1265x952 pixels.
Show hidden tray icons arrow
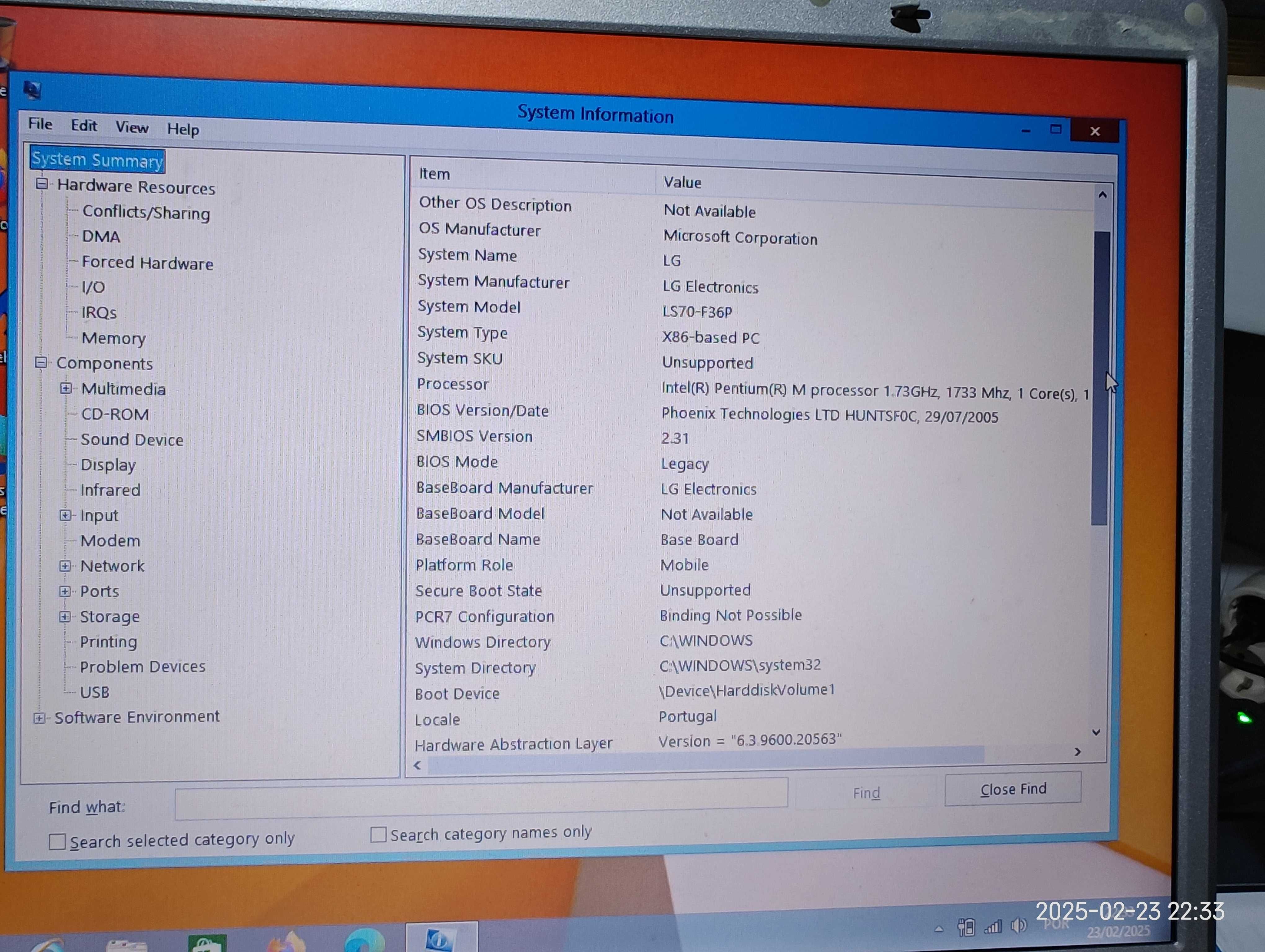[x=939, y=929]
